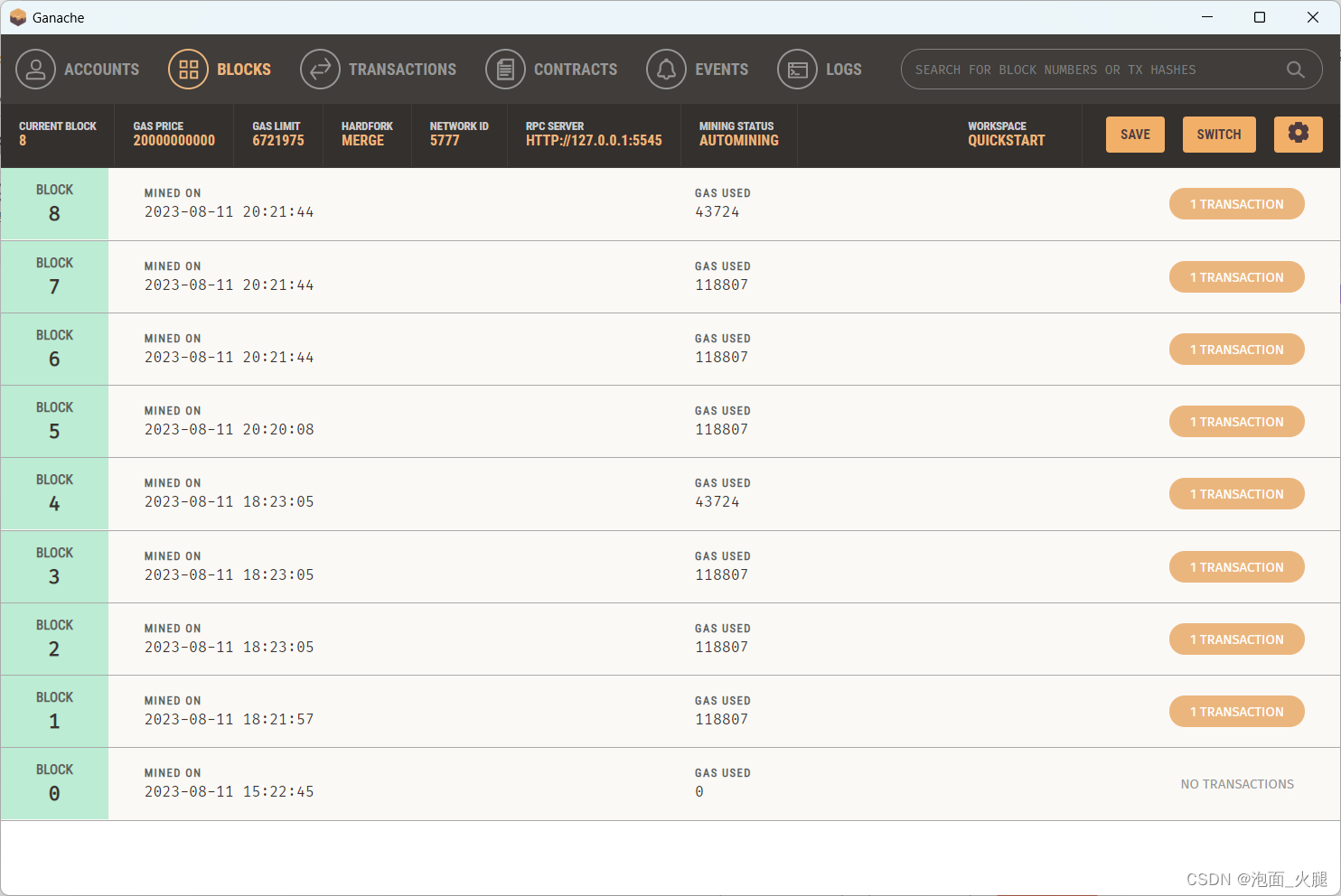Select the Block 0 green cell

[54, 784]
